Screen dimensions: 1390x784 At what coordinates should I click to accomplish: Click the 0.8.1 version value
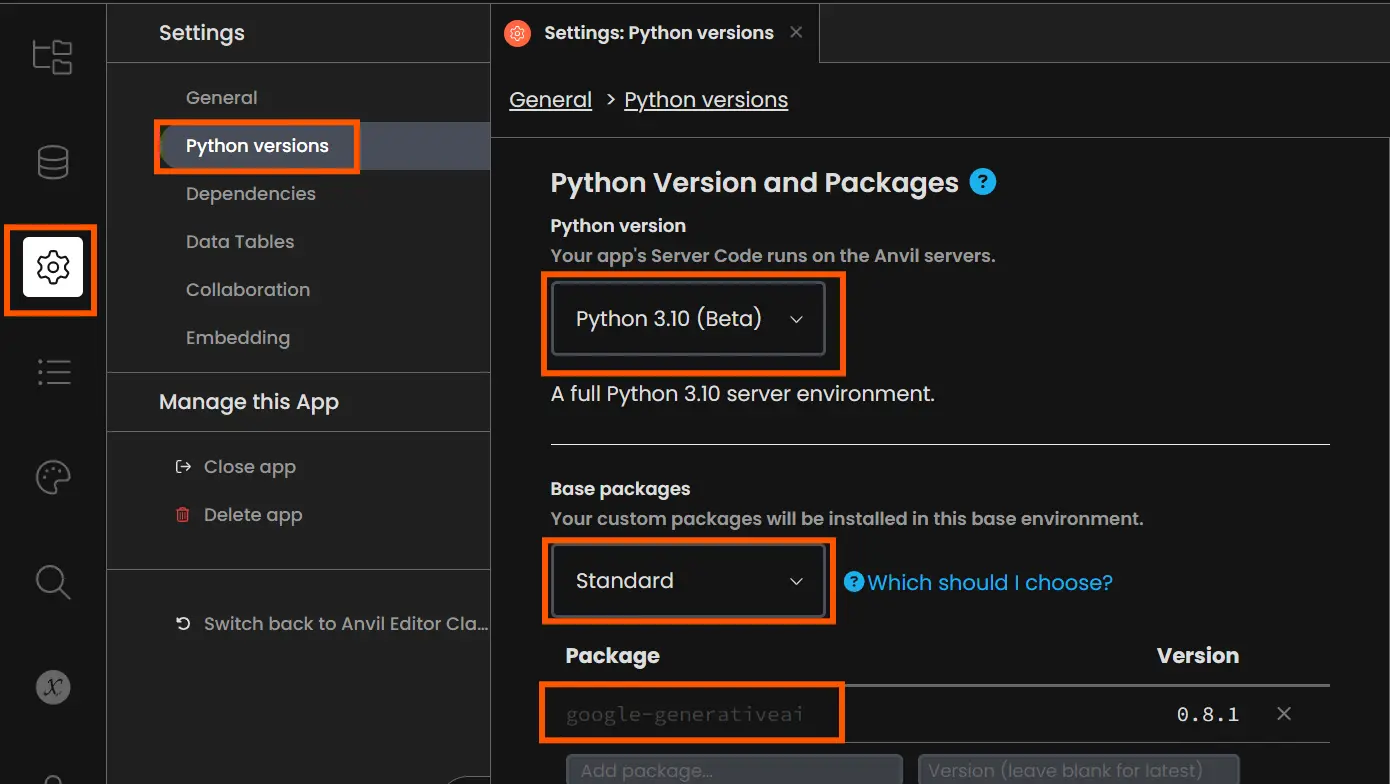click(x=1208, y=714)
